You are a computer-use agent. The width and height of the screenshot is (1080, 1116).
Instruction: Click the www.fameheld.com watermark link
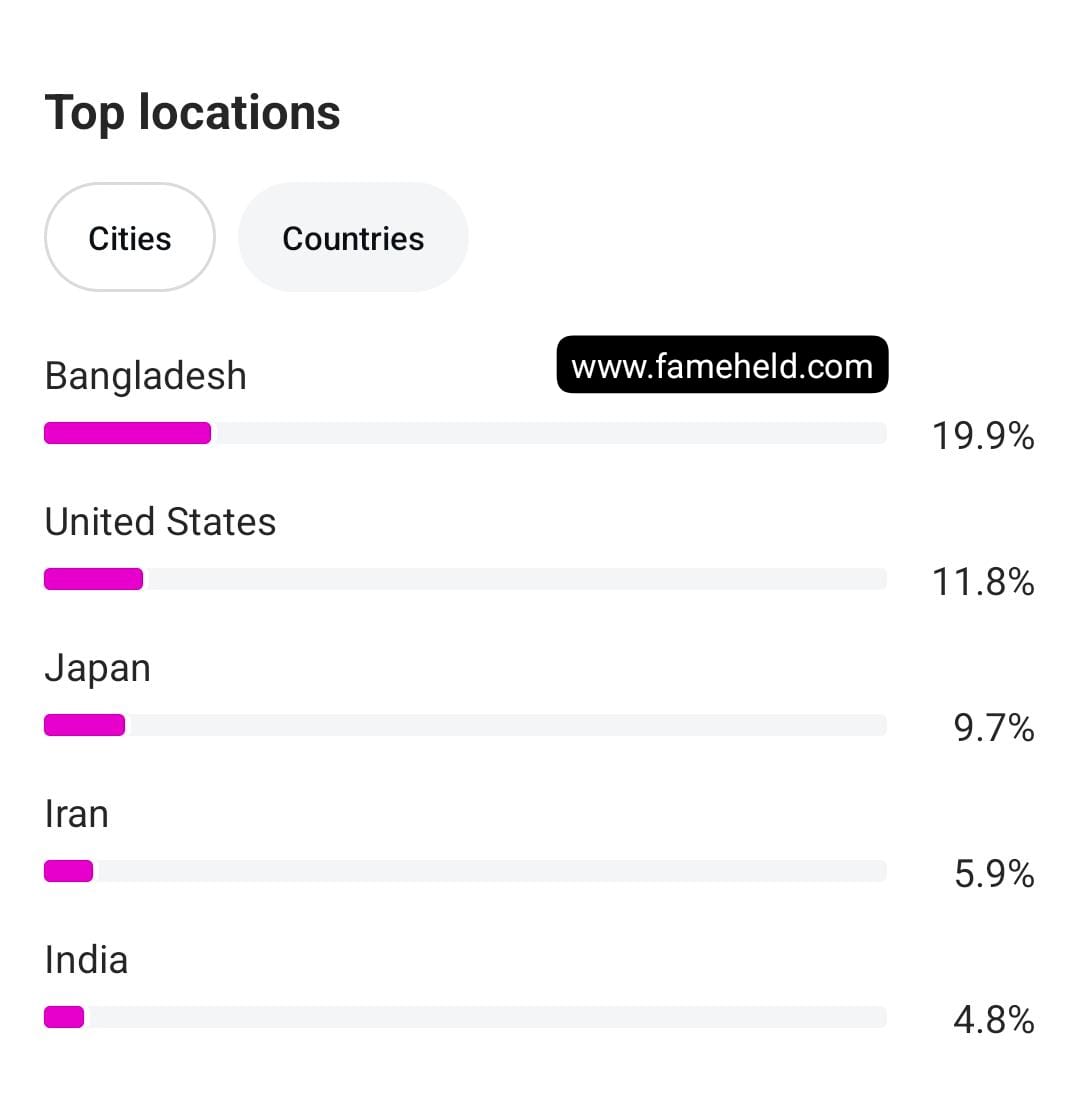click(722, 366)
